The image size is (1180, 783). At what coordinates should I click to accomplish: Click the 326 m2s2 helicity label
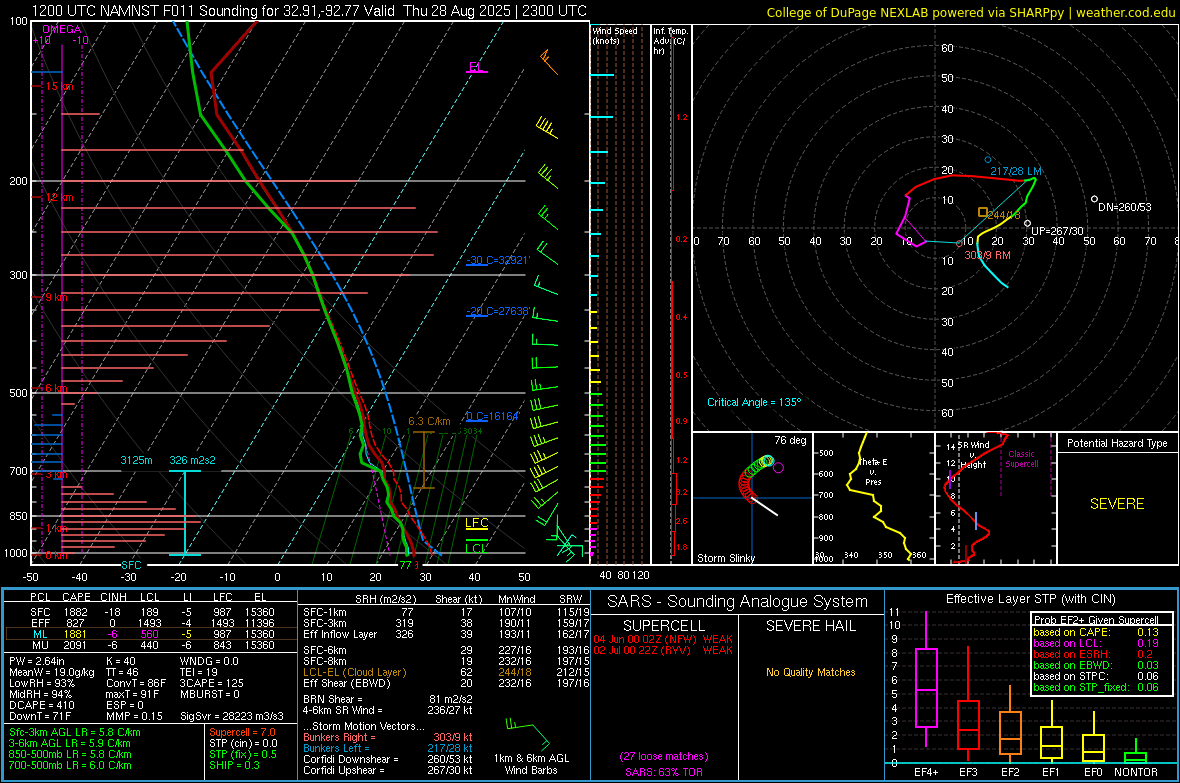click(x=192, y=460)
